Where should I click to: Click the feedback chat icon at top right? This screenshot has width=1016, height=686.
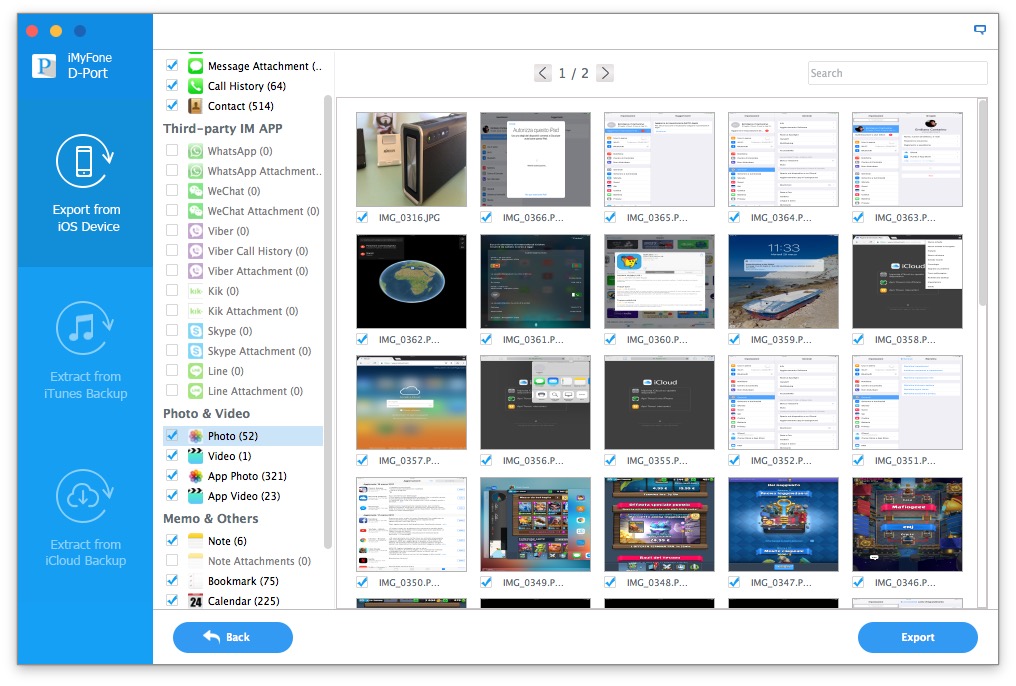click(x=980, y=30)
